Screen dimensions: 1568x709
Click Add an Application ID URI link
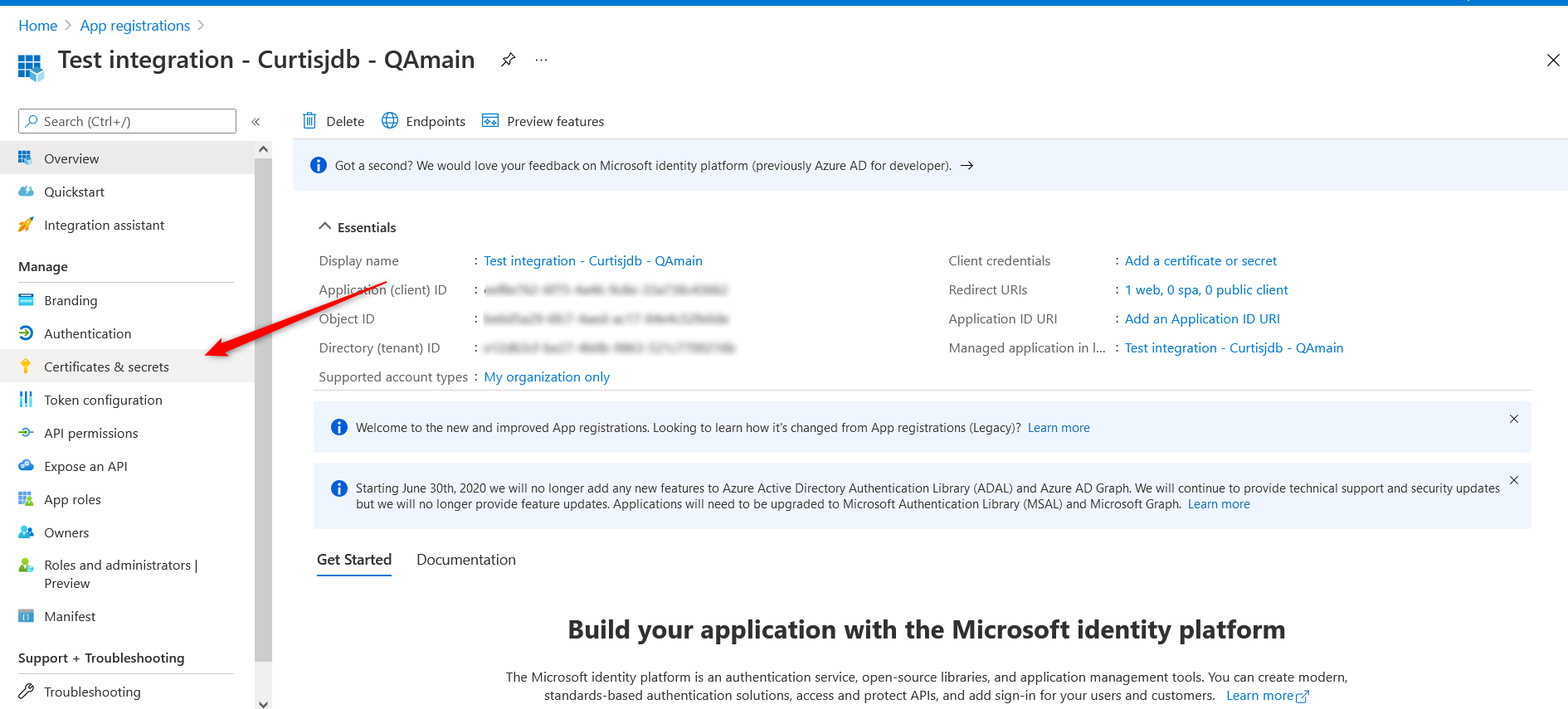(x=1202, y=318)
